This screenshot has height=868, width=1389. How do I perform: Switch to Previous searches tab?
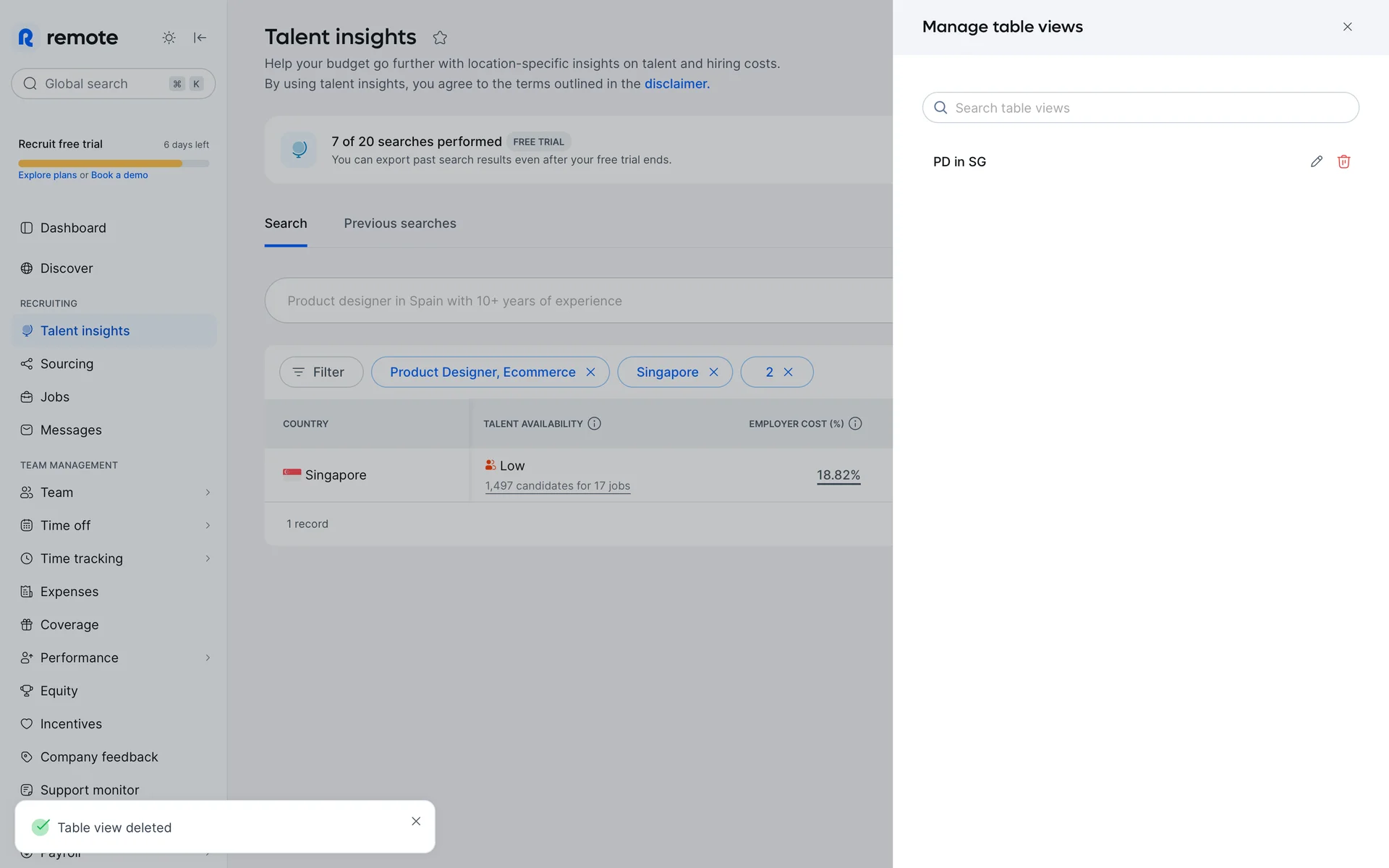[x=399, y=224]
